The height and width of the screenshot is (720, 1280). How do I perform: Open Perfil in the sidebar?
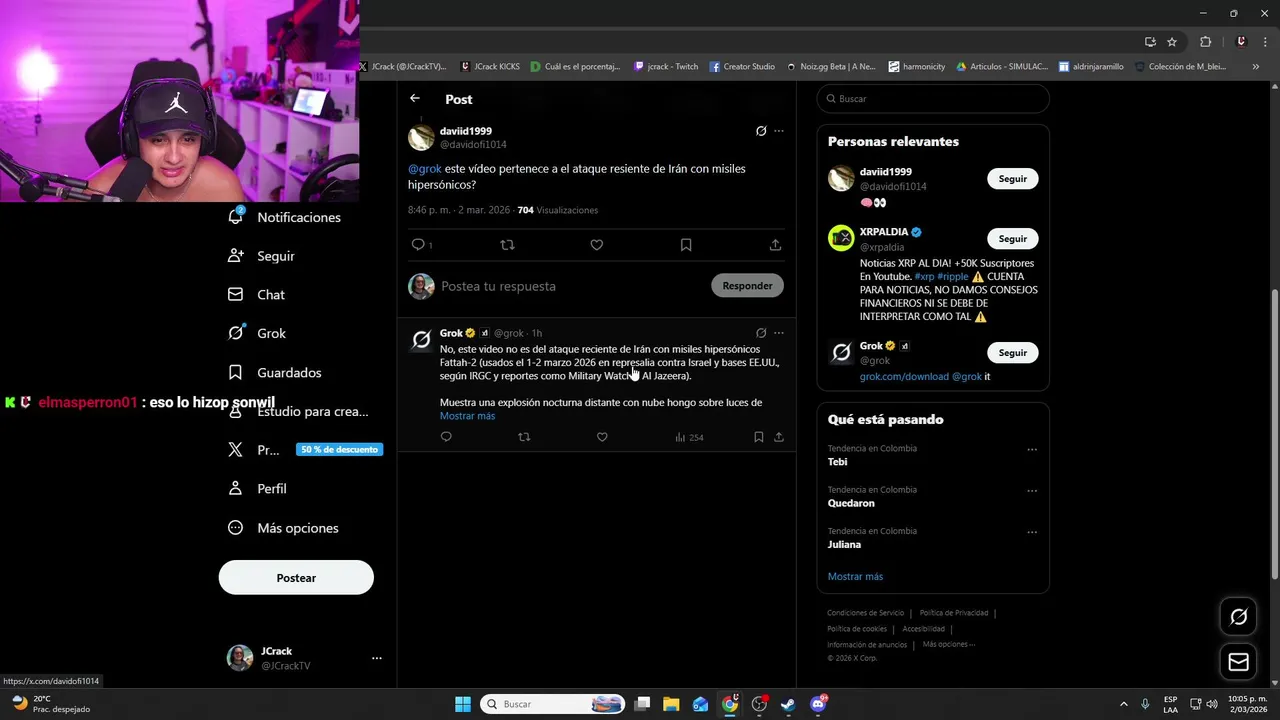pos(258,489)
